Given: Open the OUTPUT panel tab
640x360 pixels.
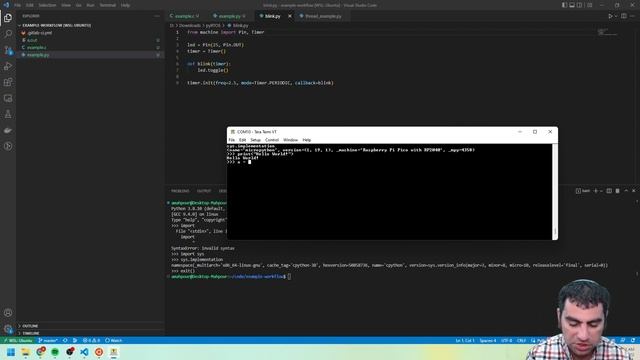Looking at the screenshot, I should coord(204,191).
